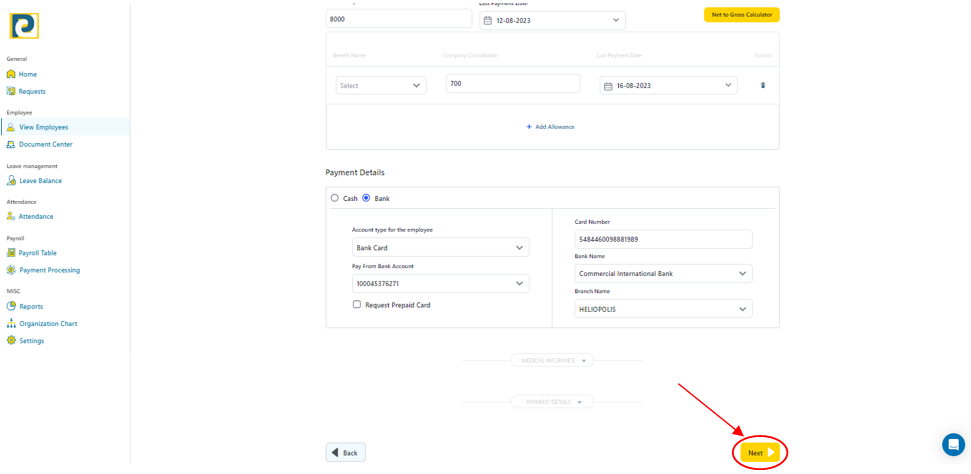Click the Add Allowance link
This screenshot has width=971, height=474.
(x=550, y=127)
